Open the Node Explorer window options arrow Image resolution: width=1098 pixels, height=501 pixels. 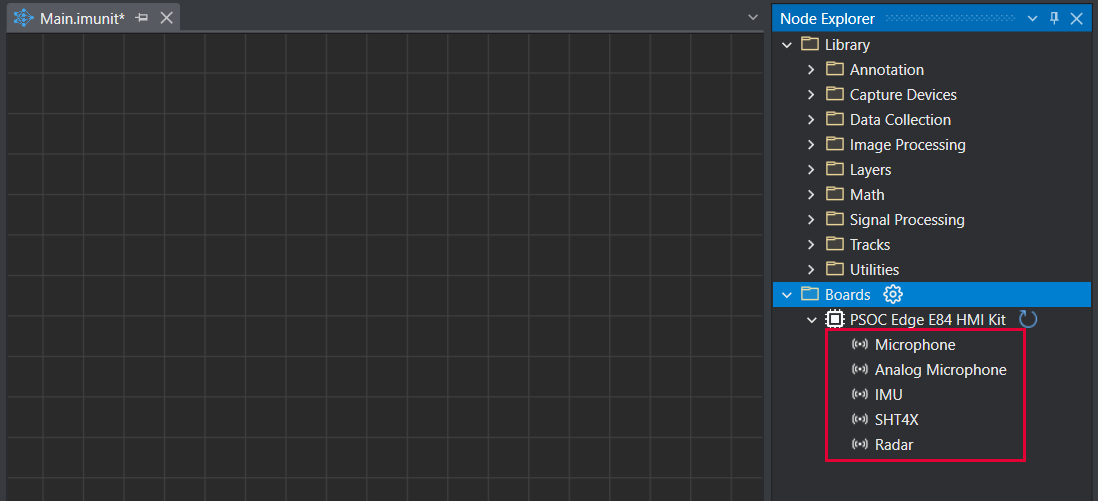click(x=1032, y=19)
